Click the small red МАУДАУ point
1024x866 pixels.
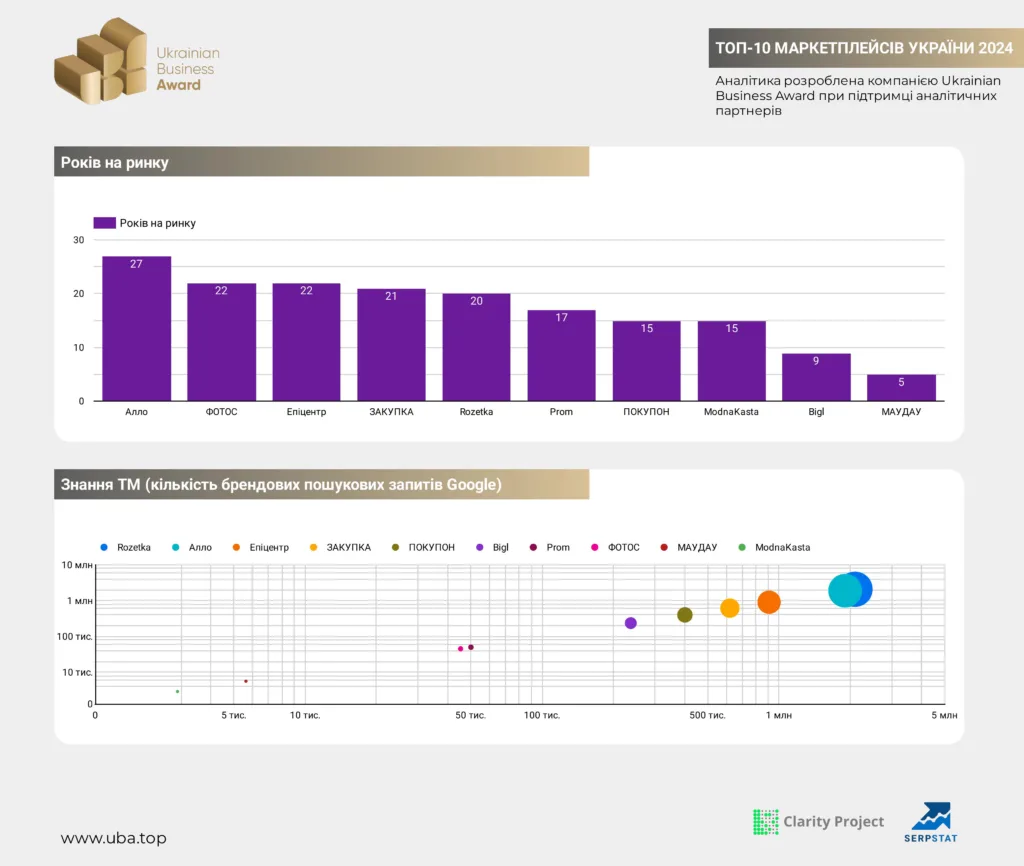(x=246, y=681)
